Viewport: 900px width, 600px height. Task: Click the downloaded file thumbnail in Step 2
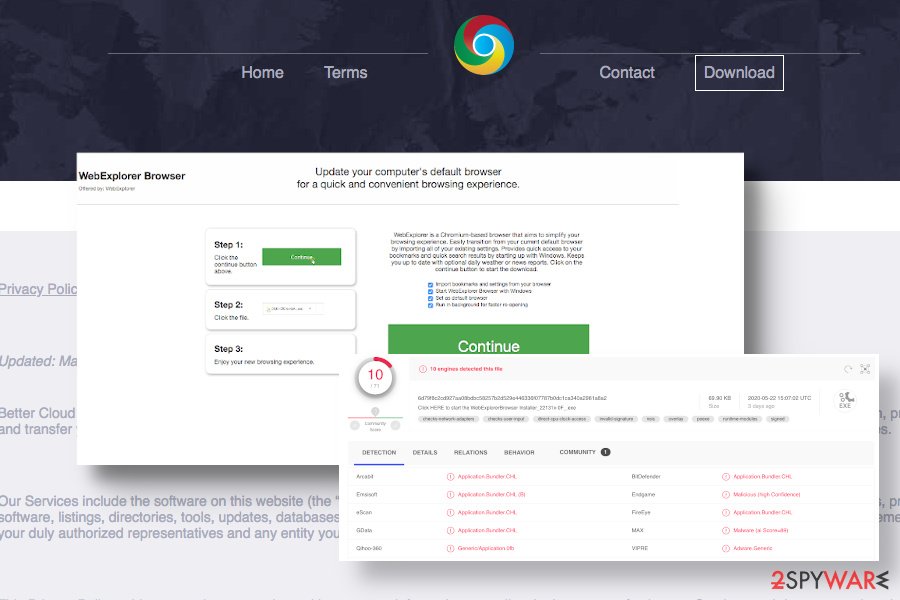[x=293, y=309]
